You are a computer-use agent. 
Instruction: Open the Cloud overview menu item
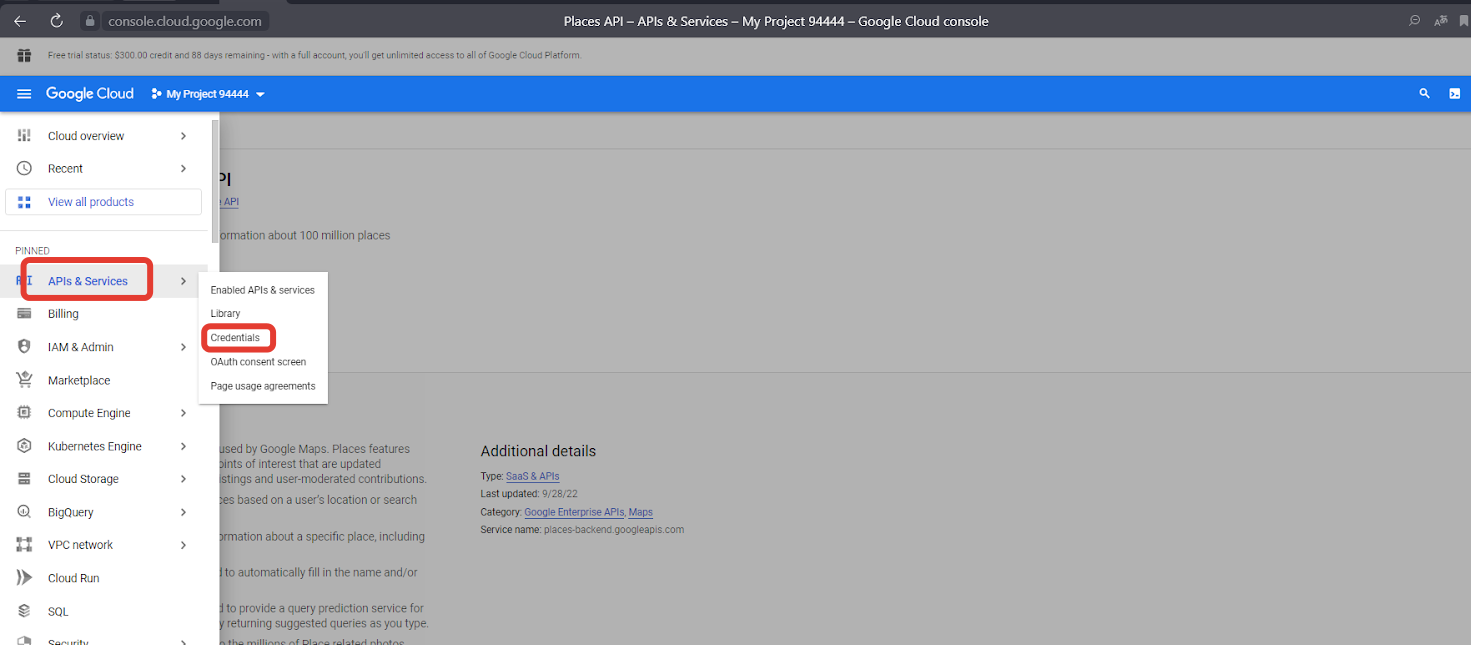click(86, 136)
